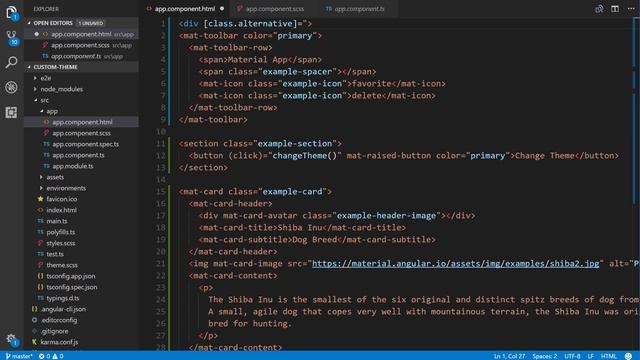This screenshot has width=640, height=360.
Task: Open the Explorer view in activity bar
Action: 11,13
